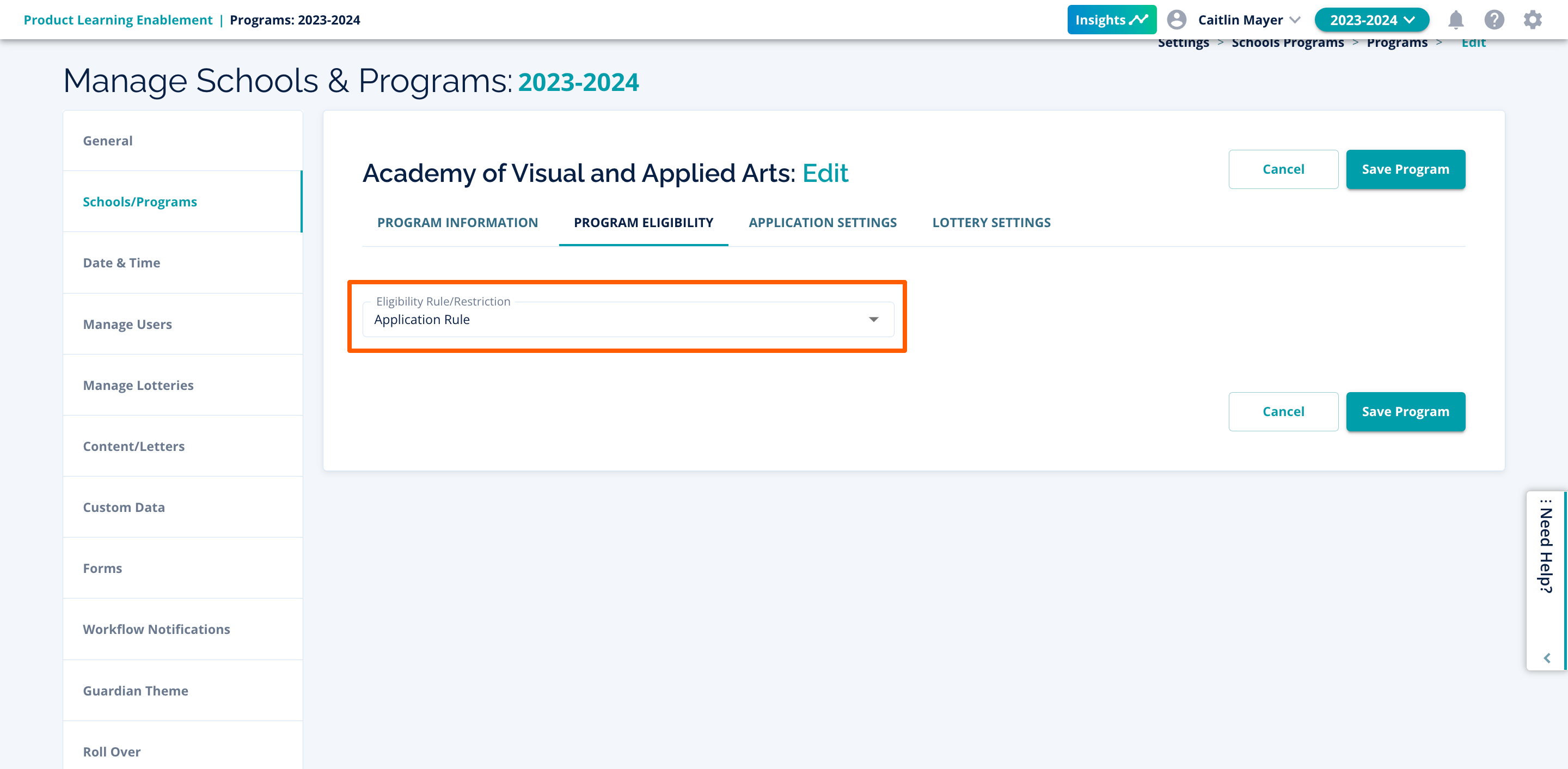
Task: Switch to Program Information tab
Action: tap(457, 222)
